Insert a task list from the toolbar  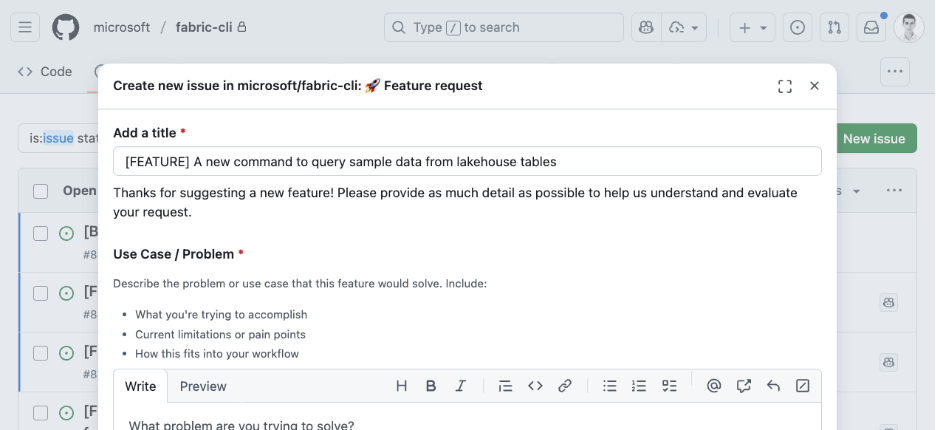pyautogui.click(x=669, y=386)
